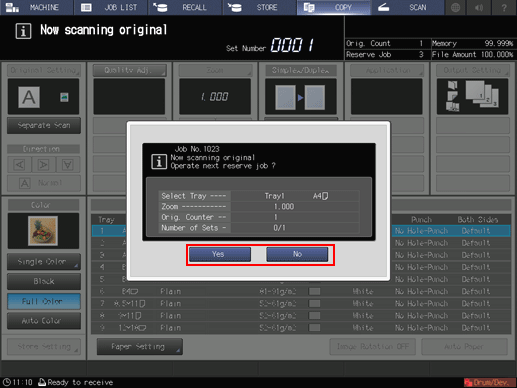Image resolution: width=517 pixels, height=388 pixels.
Task: Switch to the JOB LIST tab
Action: (111, 7)
